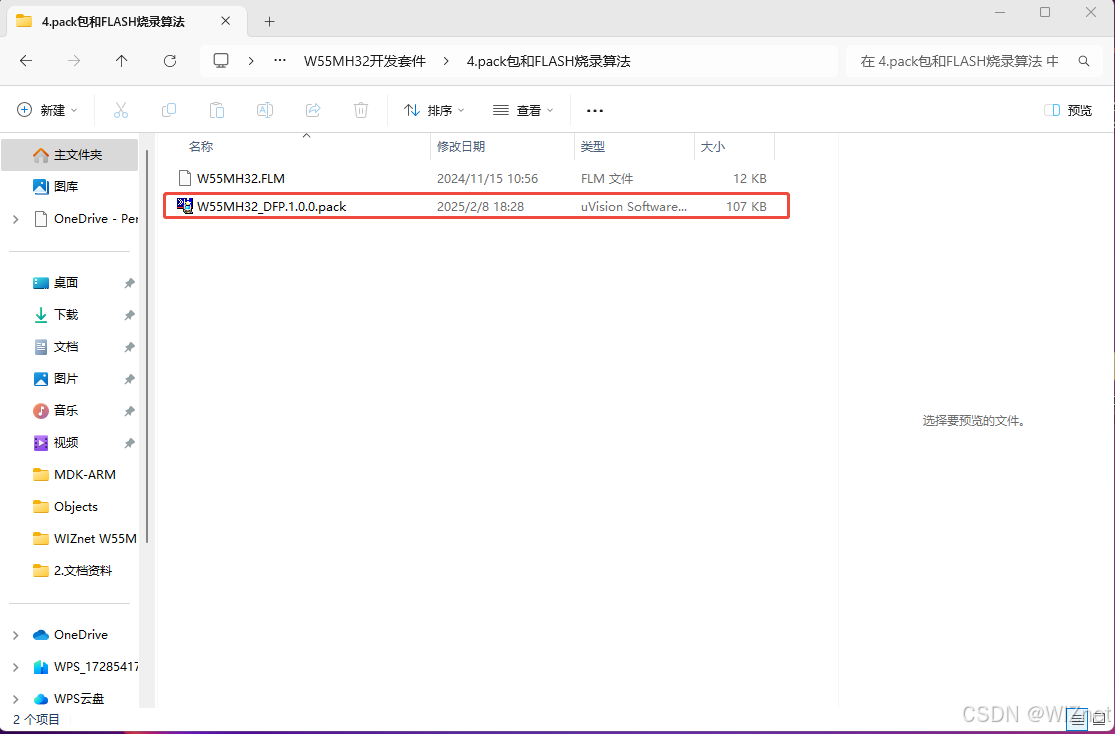Click the Share icon in toolbar

(313, 110)
